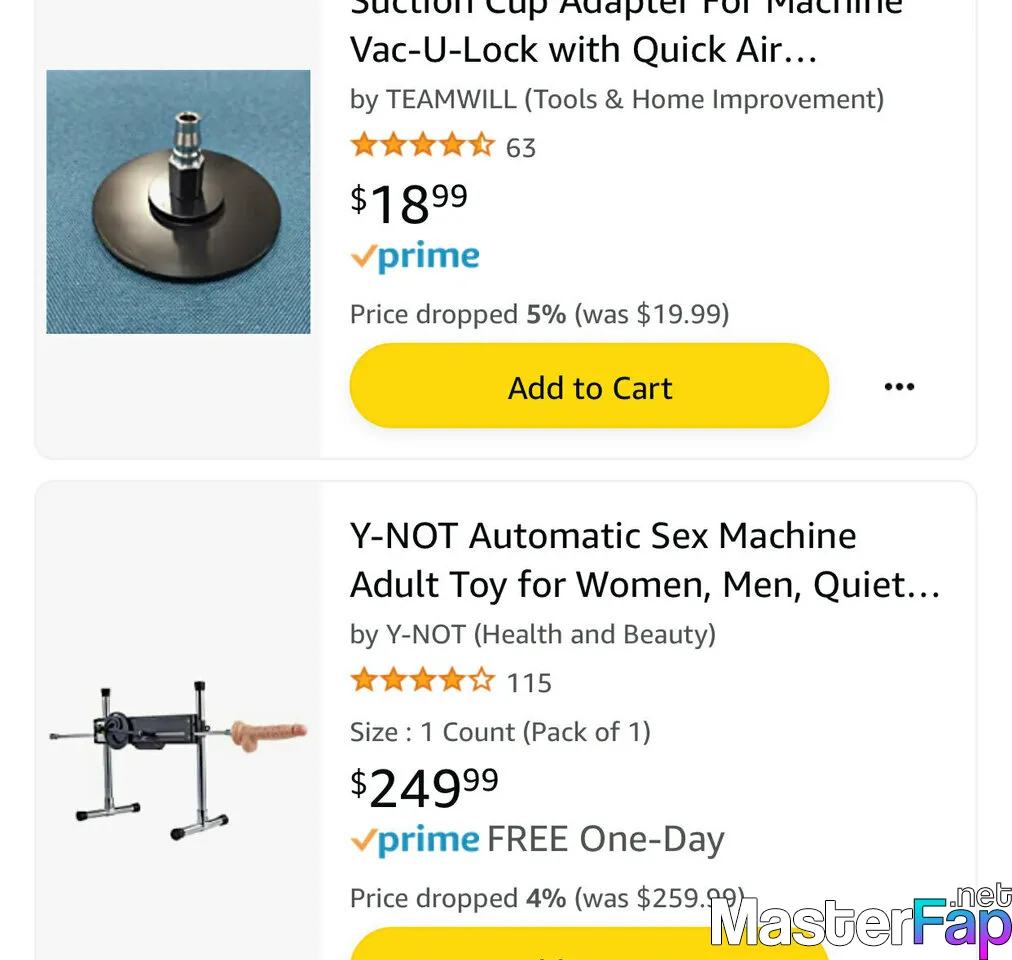Open the Y-NOT Automatic Sex Machine title link

click(x=645, y=560)
